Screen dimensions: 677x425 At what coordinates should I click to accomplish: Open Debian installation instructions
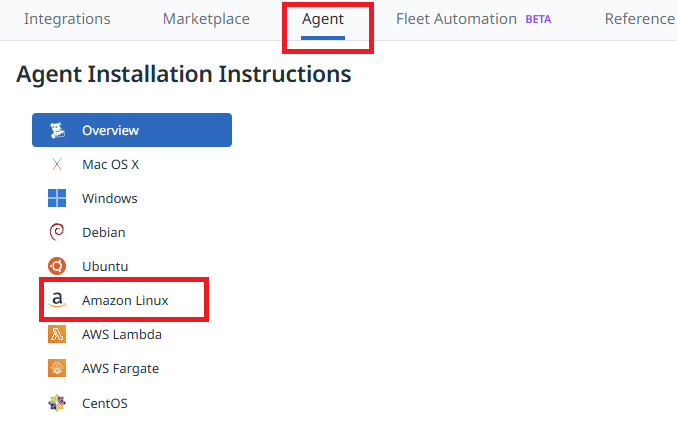pos(104,232)
